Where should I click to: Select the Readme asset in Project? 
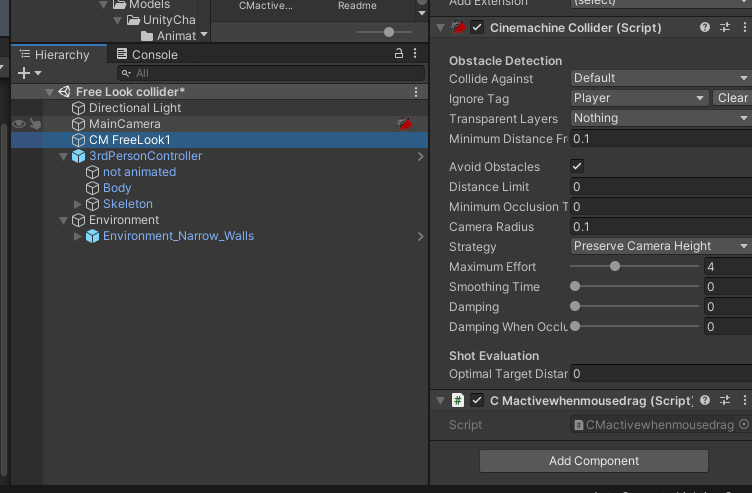point(357,6)
